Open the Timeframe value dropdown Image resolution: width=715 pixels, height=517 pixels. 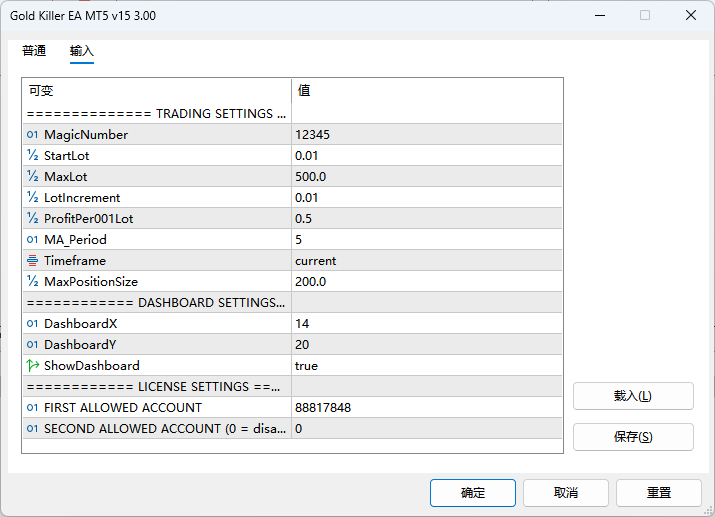[x=426, y=261]
